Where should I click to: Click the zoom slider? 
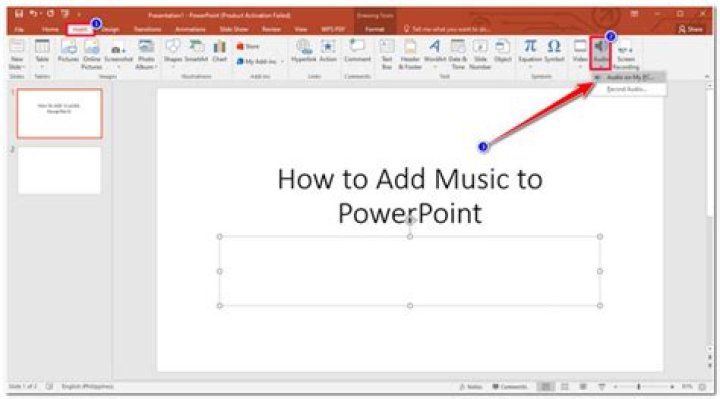click(643, 387)
